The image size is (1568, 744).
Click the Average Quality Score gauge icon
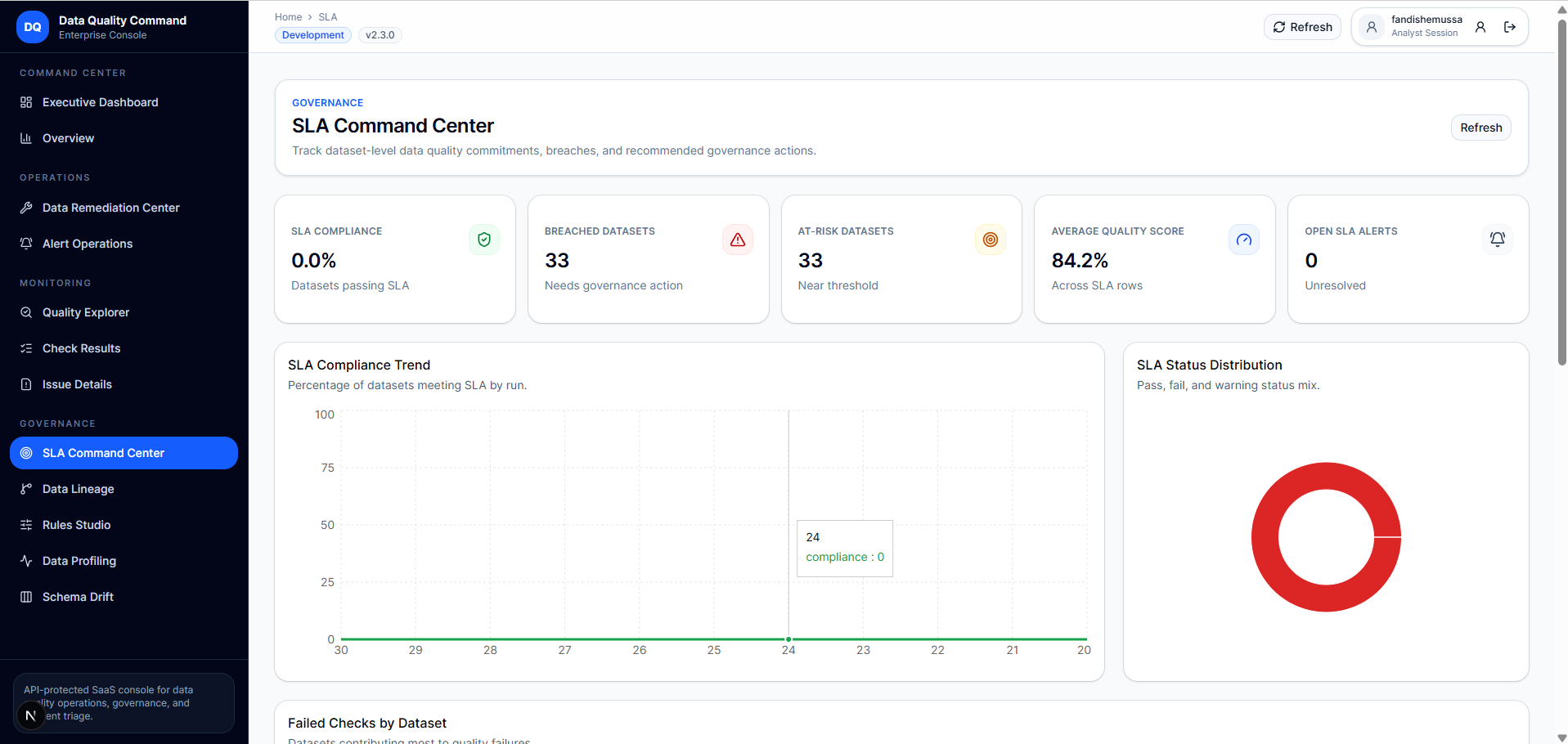point(1244,240)
